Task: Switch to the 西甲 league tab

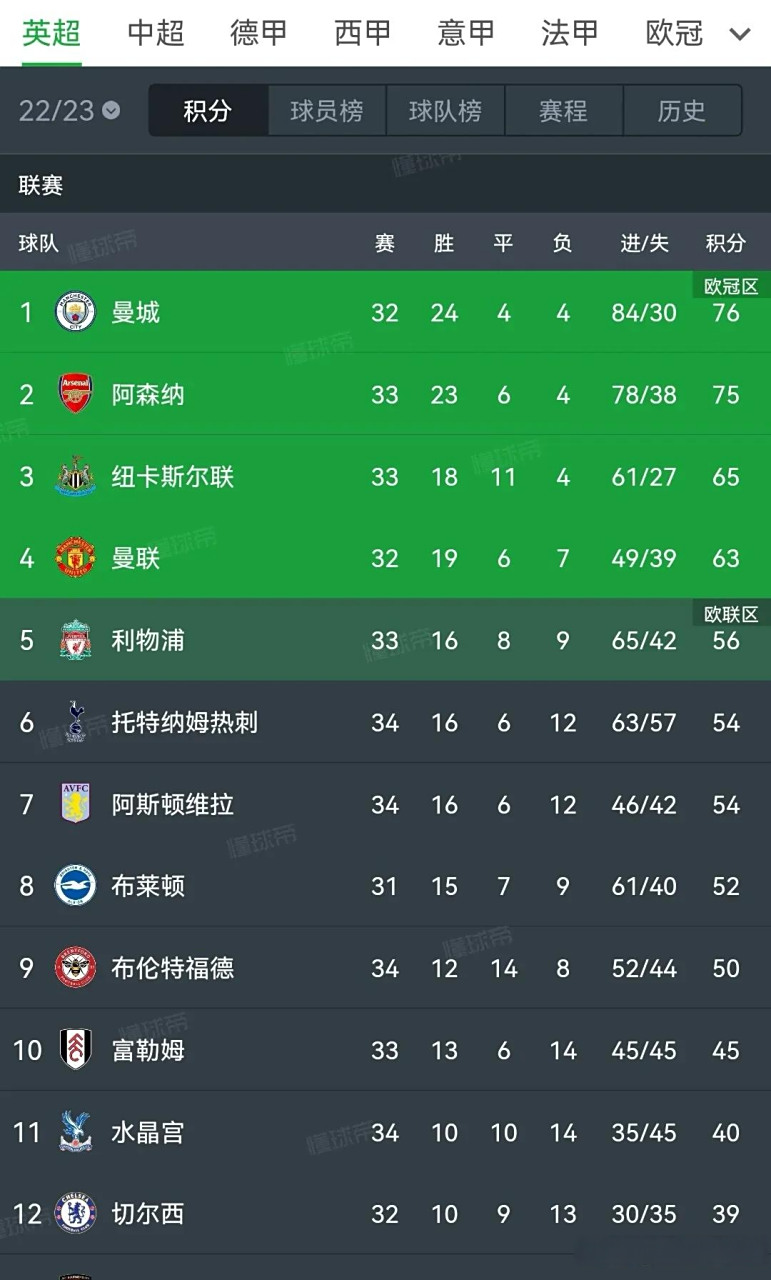Action: click(x=363, y=33)
